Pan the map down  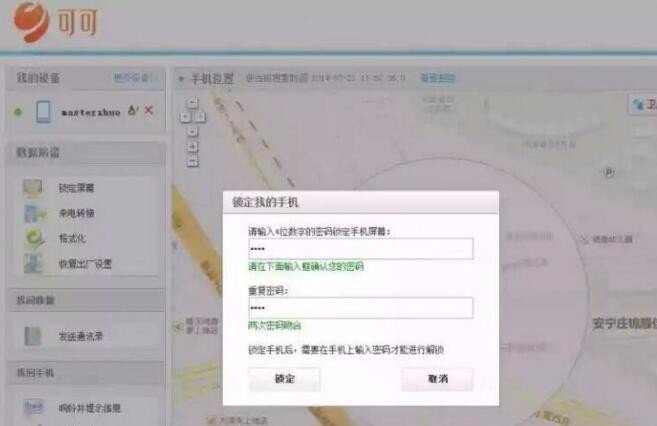pos(192,132)
